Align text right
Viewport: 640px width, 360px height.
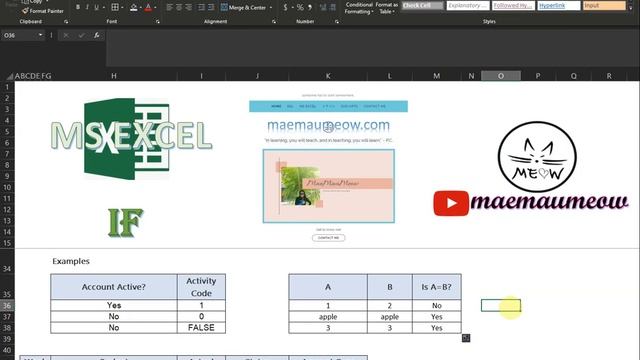pyautogui.click(x=189, y=7)
